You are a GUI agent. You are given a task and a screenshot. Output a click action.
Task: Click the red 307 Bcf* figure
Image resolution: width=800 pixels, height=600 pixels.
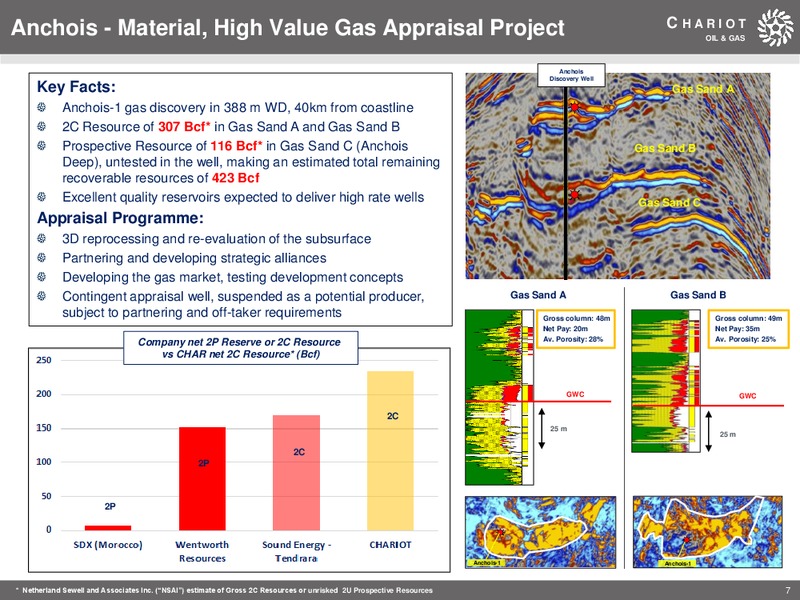pos(184,127)
